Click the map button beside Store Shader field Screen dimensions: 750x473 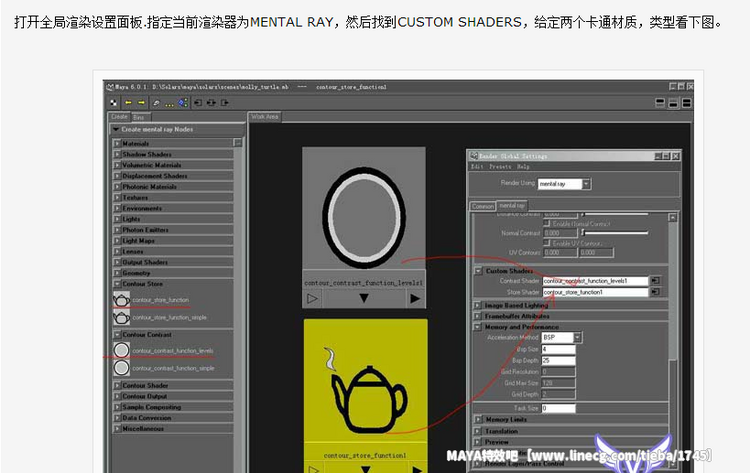pos(655,292)
